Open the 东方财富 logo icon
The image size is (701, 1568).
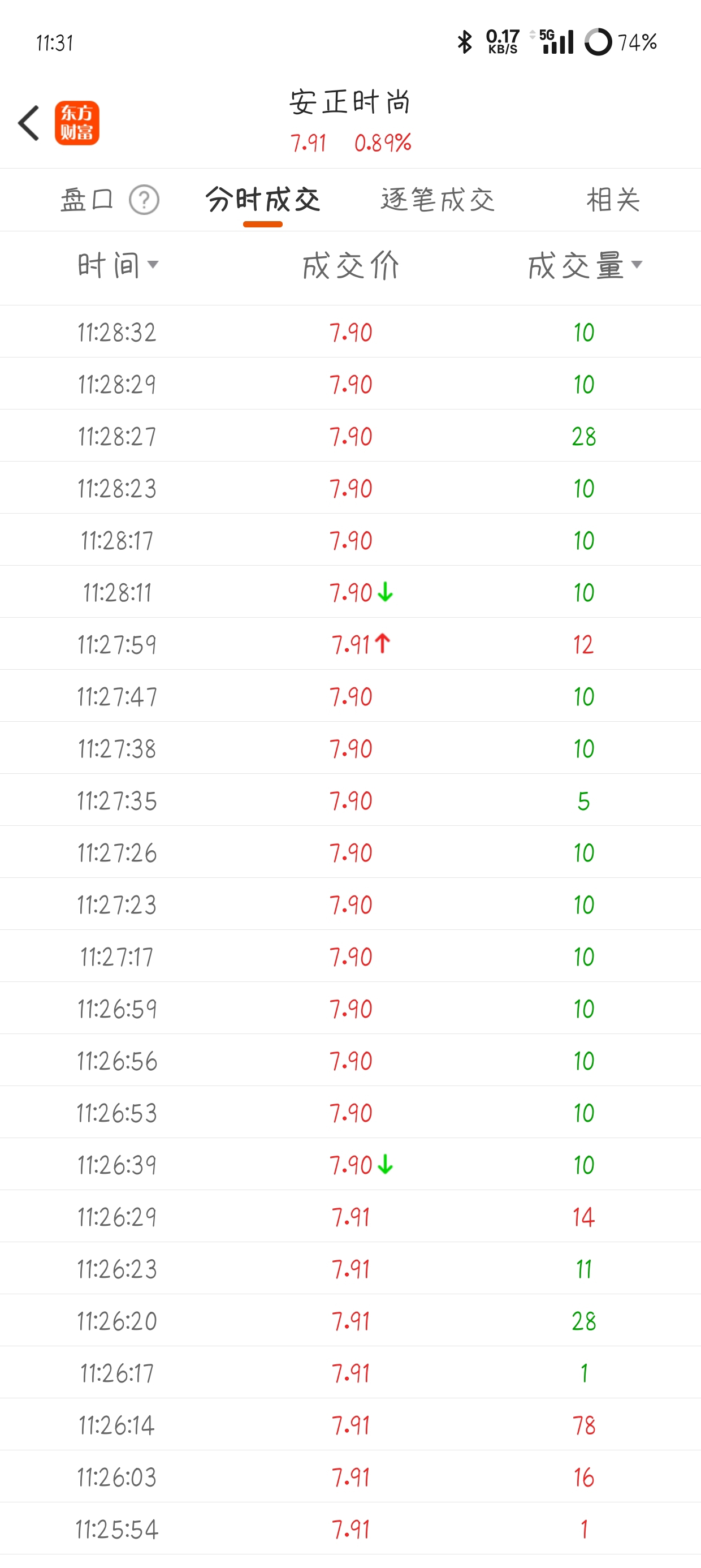coord(77,123)
